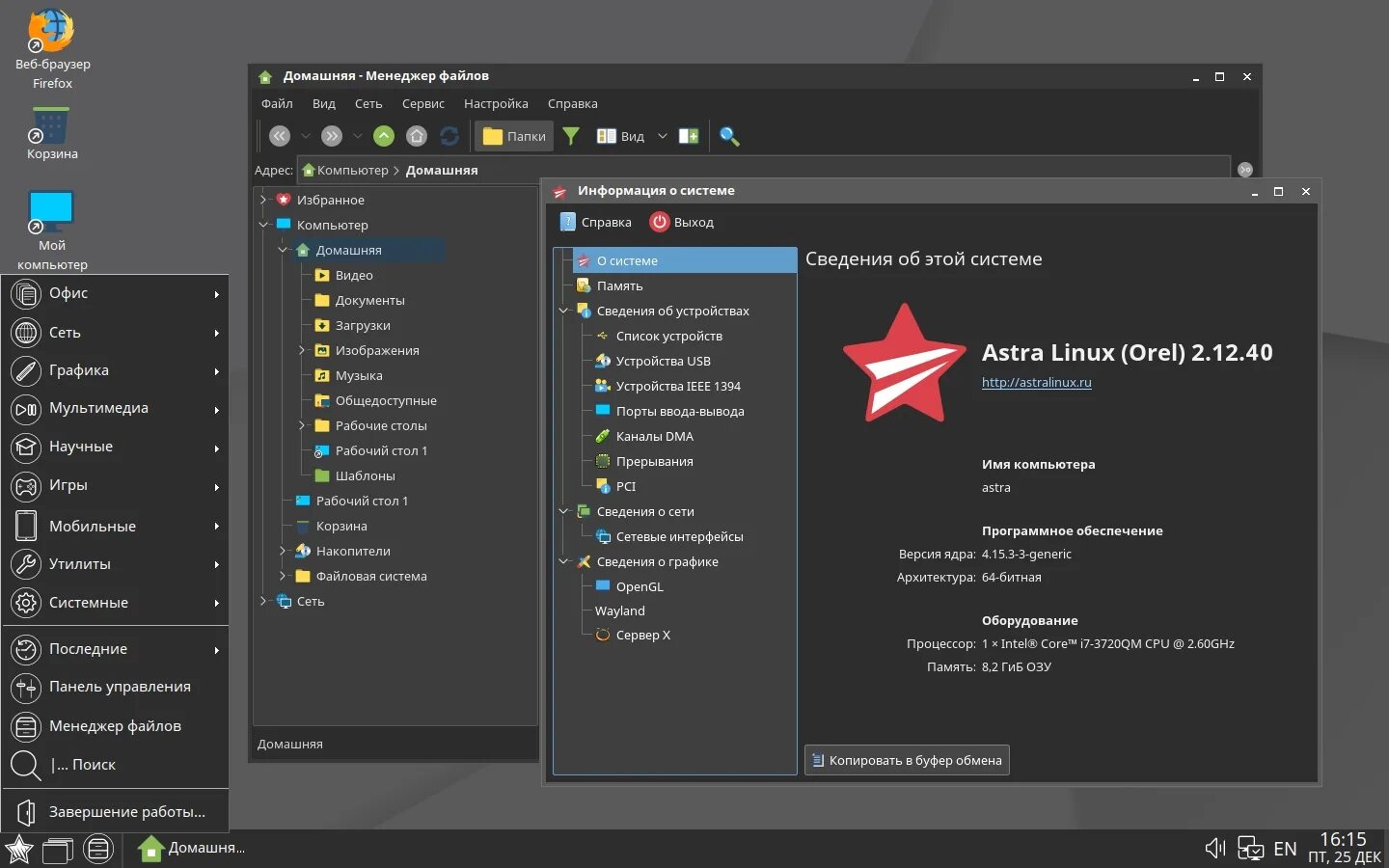Viewport: 1389px width, 868px height.
Task: Refresh the file manager view
Action: pos(449,136)
